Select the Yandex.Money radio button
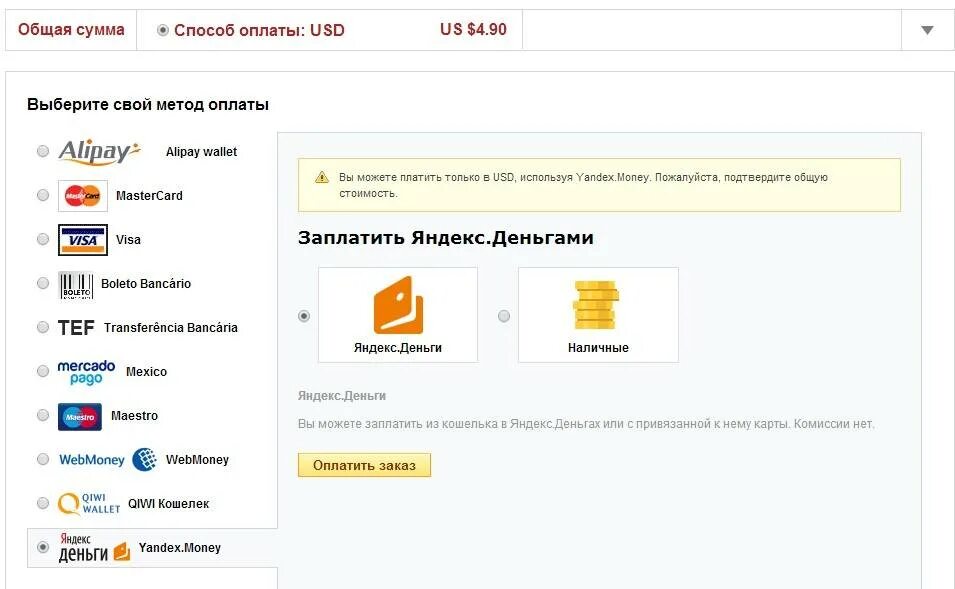The width and height of the screenshot is (955, 589). tap(43, 547)
